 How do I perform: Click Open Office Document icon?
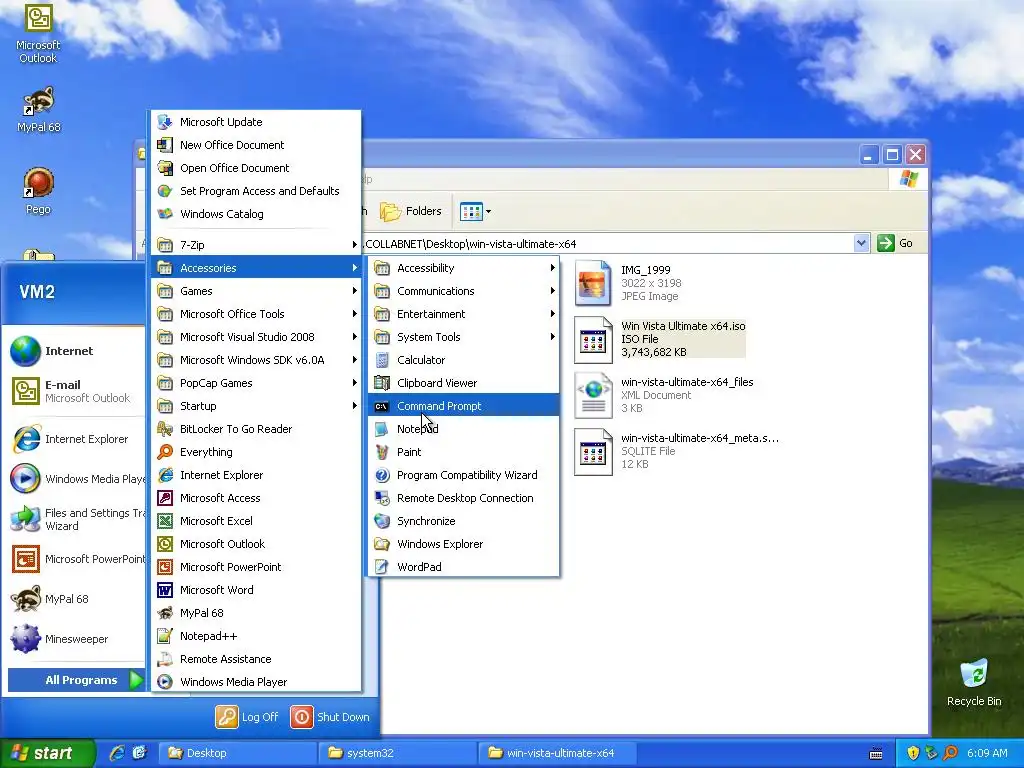pos(165,167)
